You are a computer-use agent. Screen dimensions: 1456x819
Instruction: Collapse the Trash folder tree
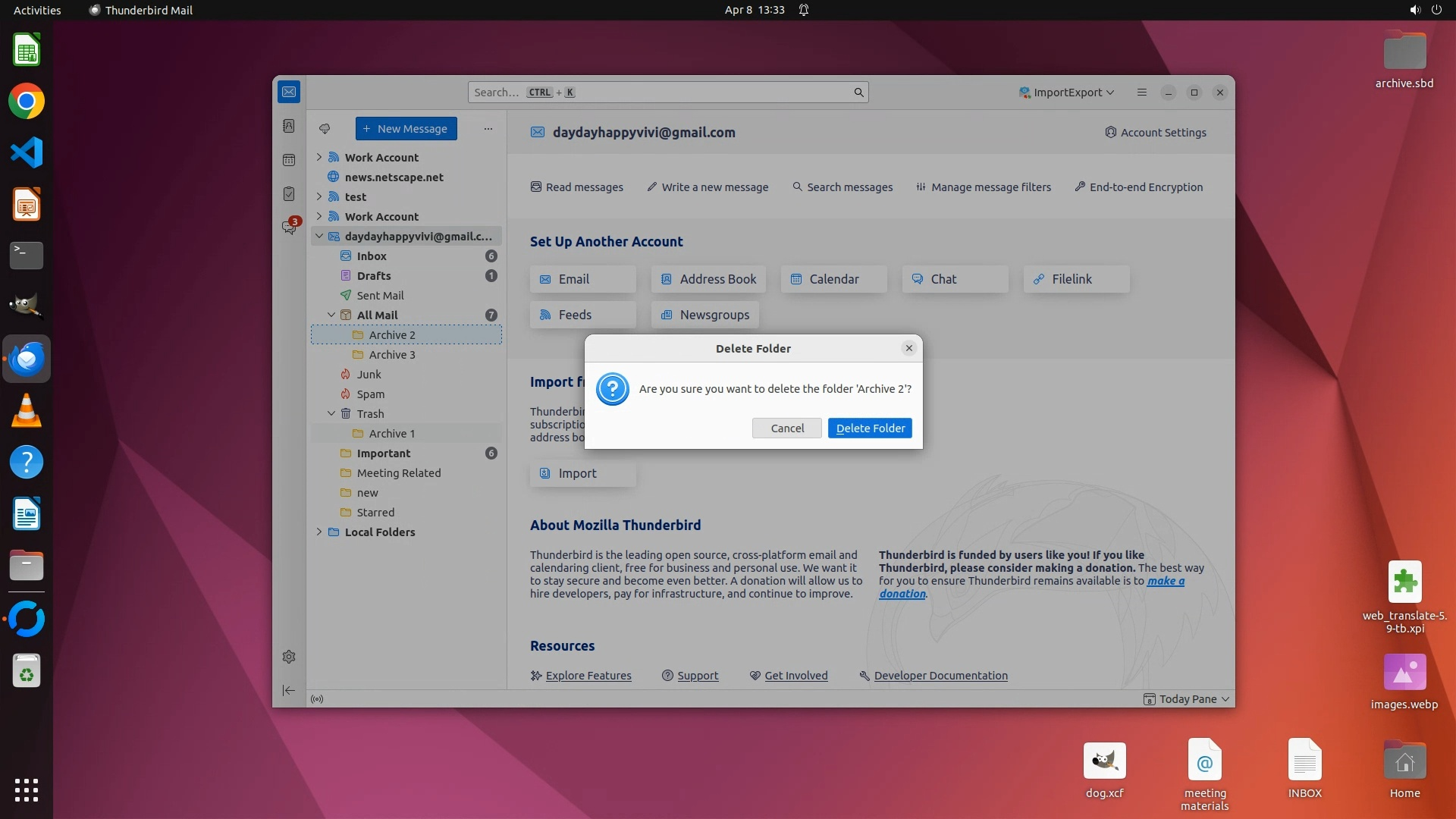pos(331,413)
